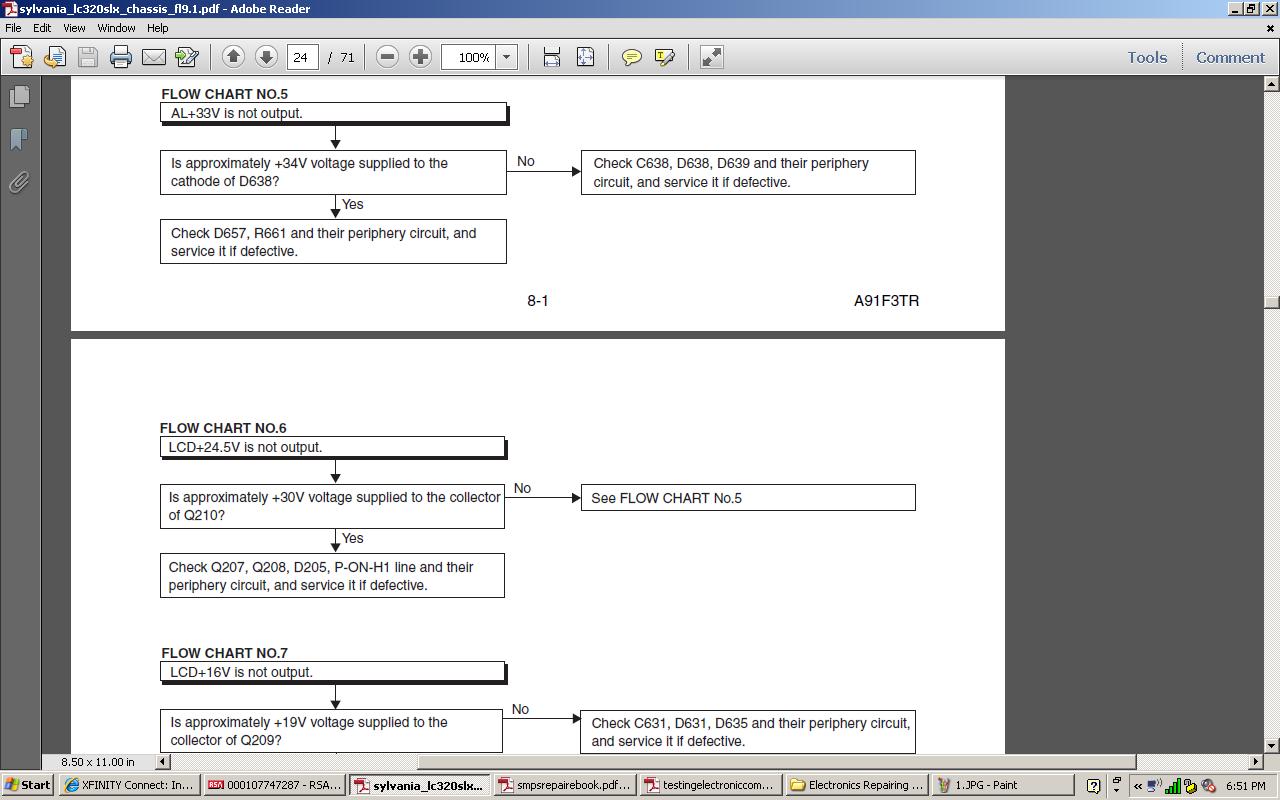Screen dimensions: 1280x800
Task: Switch to 000107747287 RSA taskbar window
Action: (x=275, y=785)
